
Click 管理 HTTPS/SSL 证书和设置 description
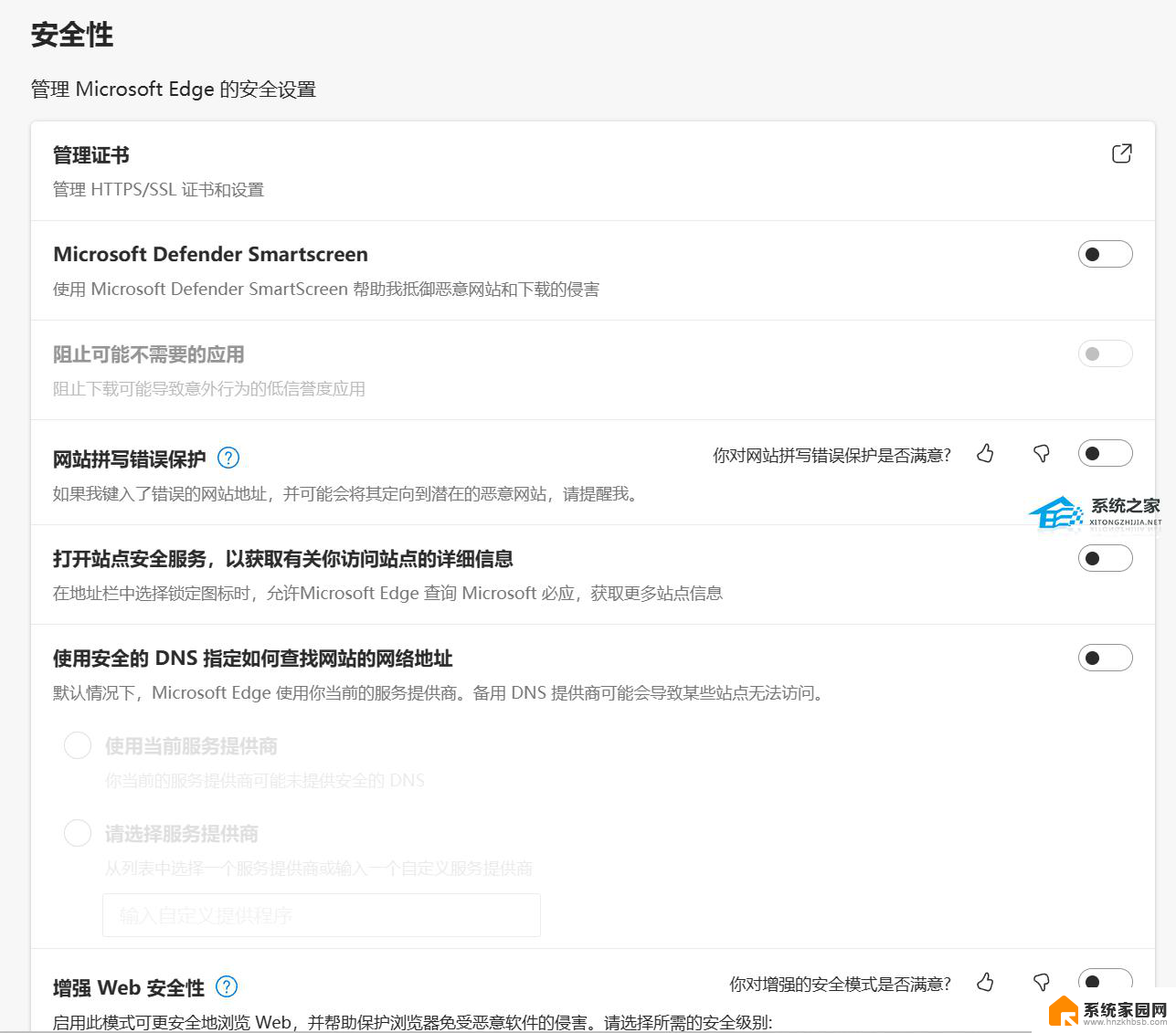coord(158,190)
